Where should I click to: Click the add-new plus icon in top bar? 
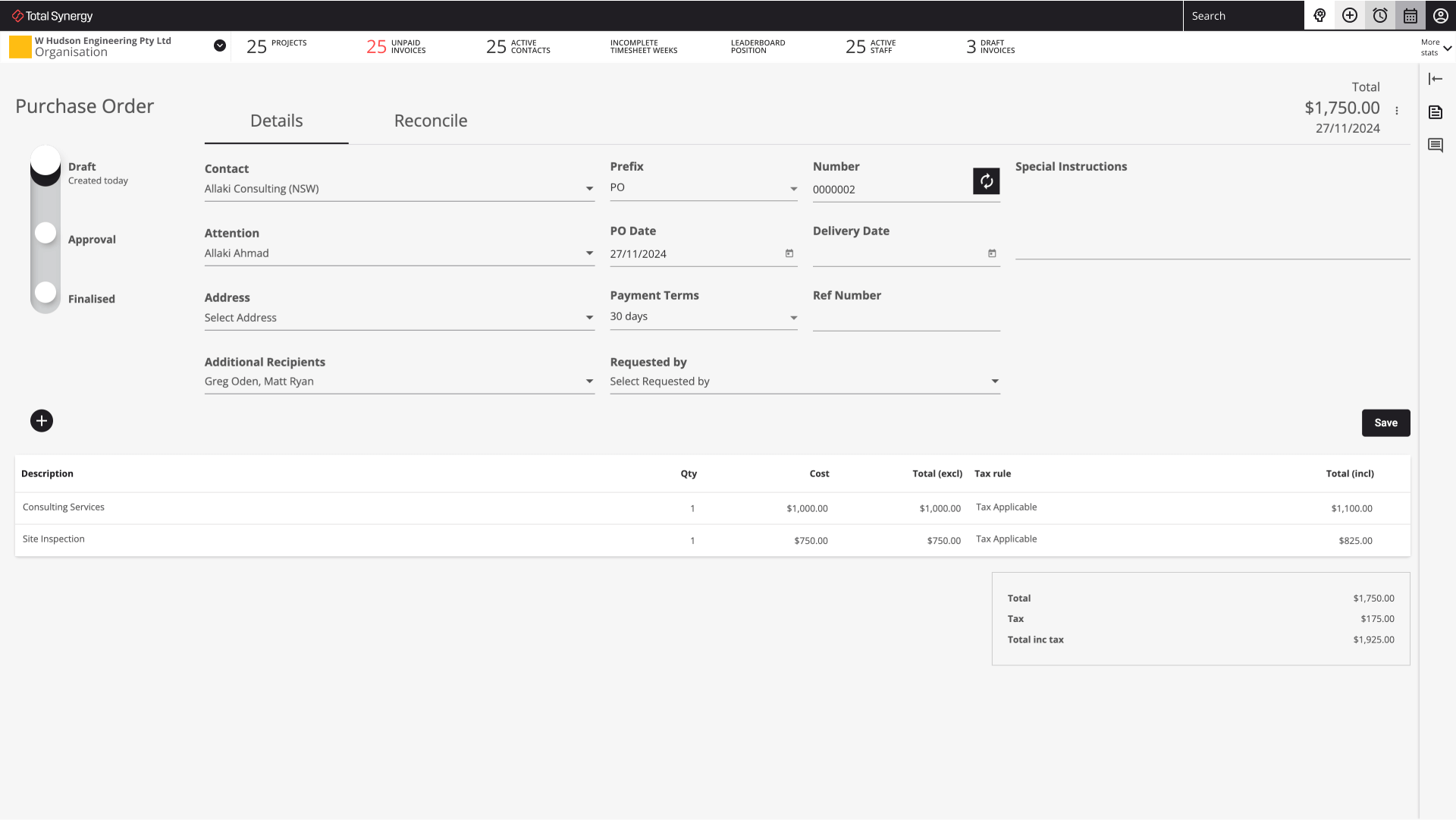click(1349, 15)
